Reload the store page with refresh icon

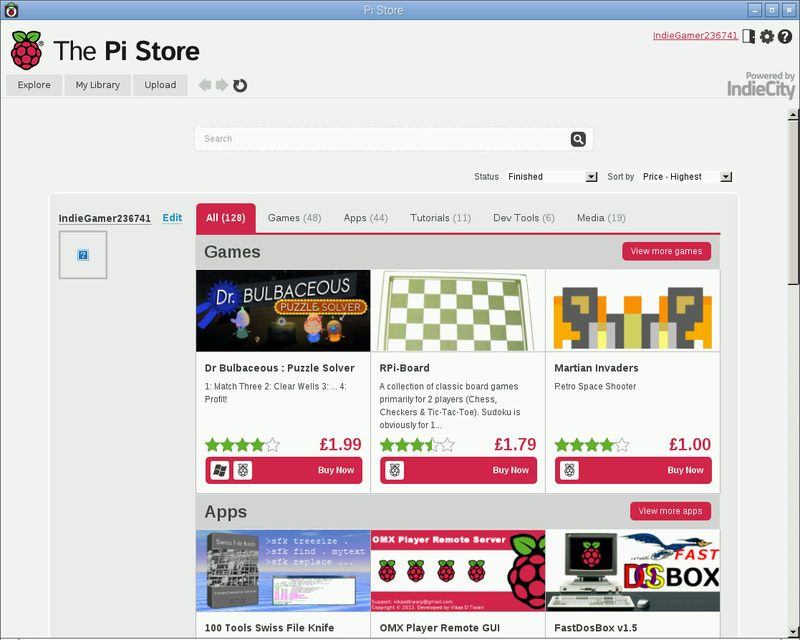240,85
